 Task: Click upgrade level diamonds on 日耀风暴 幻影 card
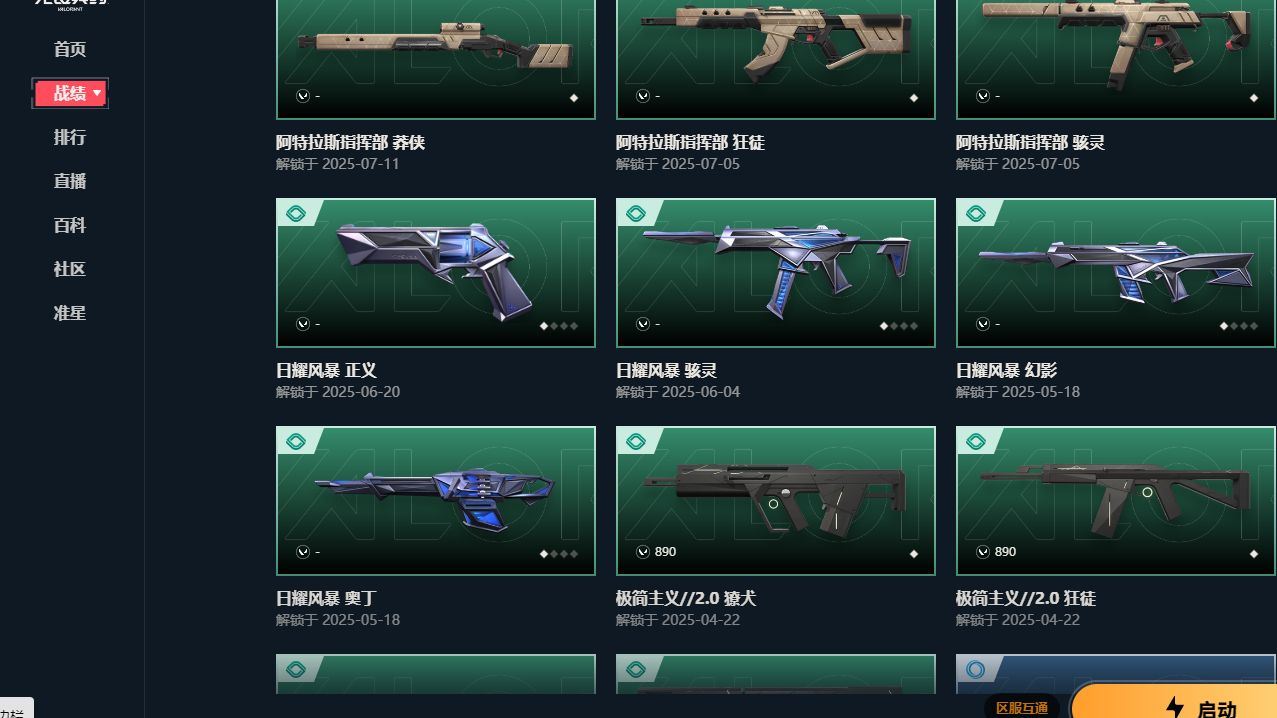tap(1239, 325)
